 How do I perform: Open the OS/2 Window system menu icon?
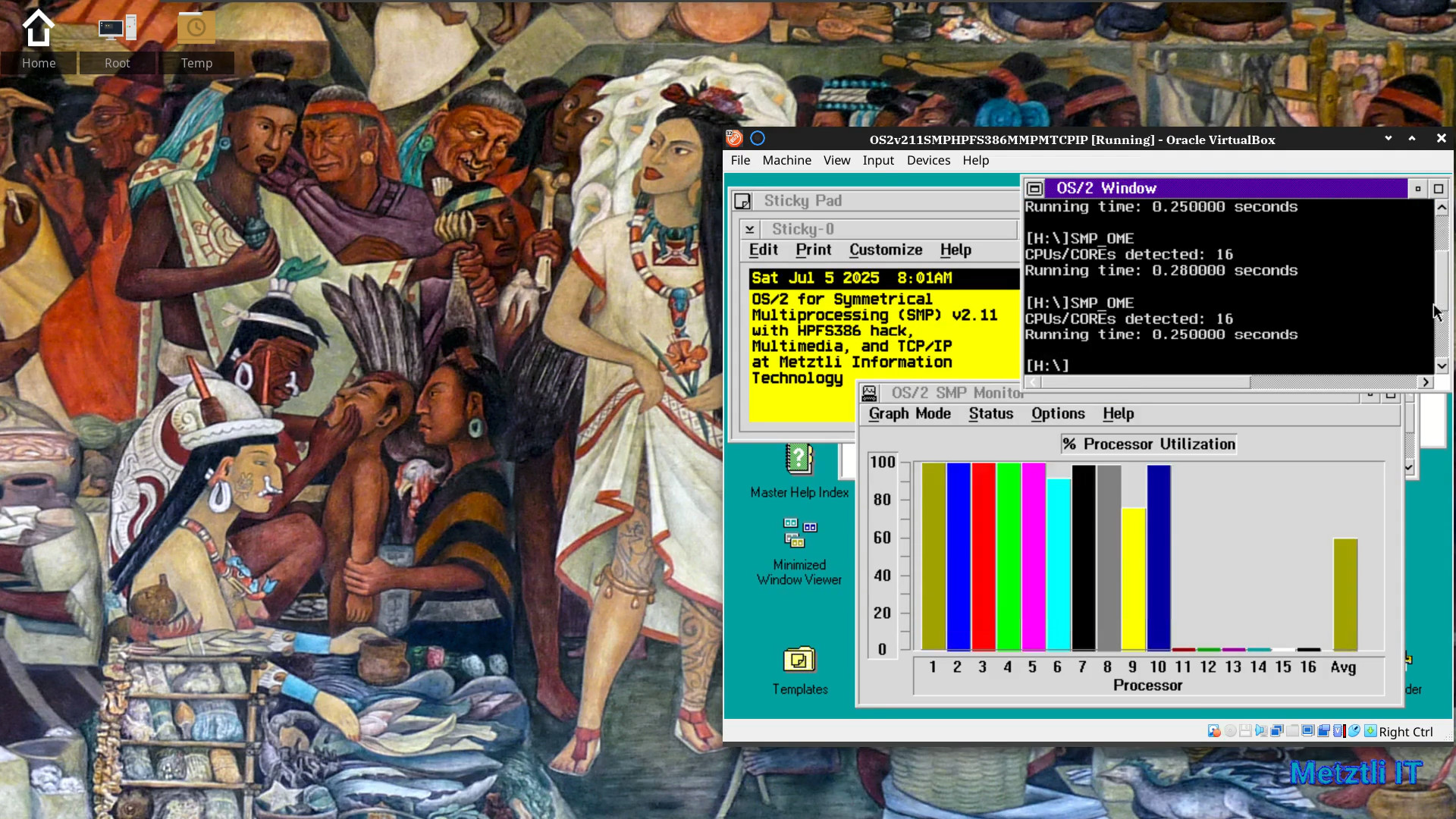1034,189
